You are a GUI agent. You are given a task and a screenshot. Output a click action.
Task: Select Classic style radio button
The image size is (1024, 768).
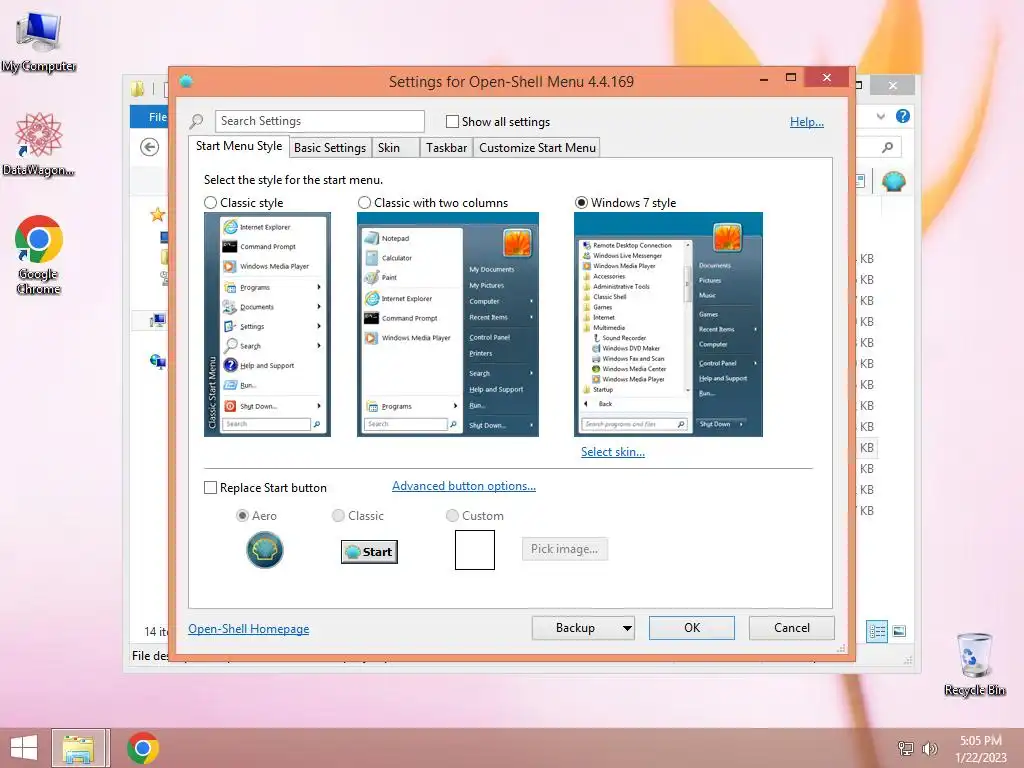pos(210,202)
